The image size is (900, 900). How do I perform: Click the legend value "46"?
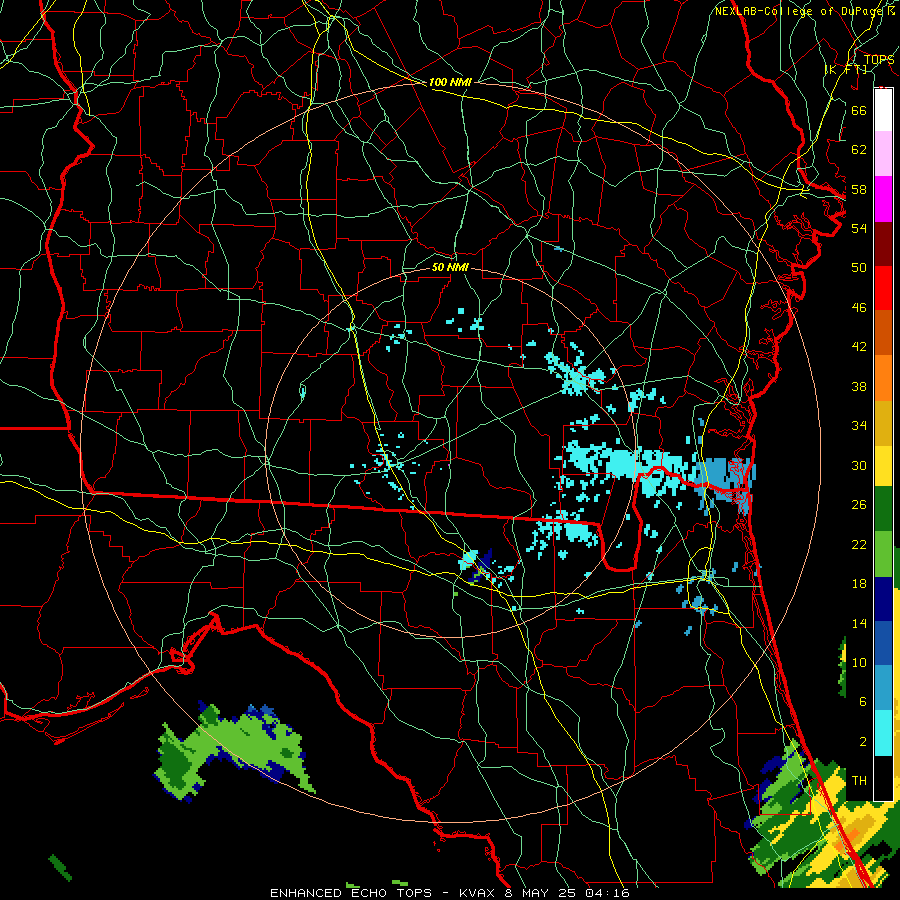(859, 308)
